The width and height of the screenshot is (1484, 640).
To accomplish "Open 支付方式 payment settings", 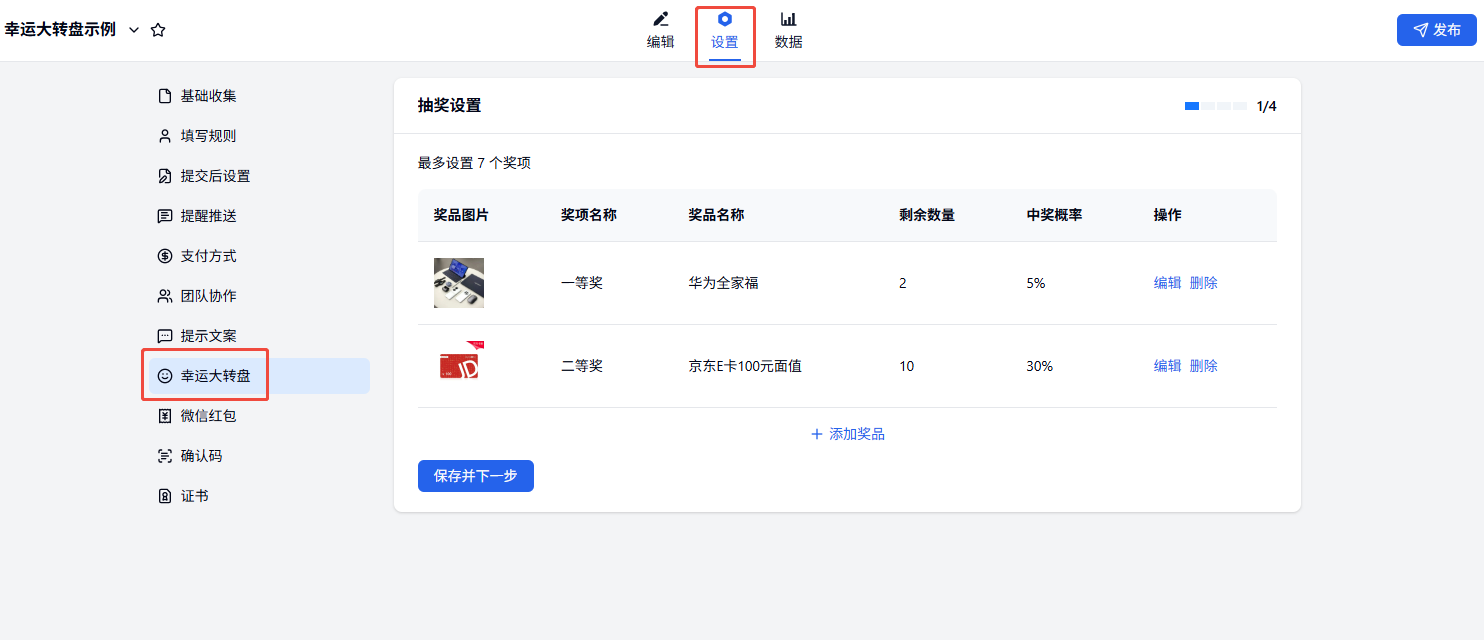I will pos(208,256).
